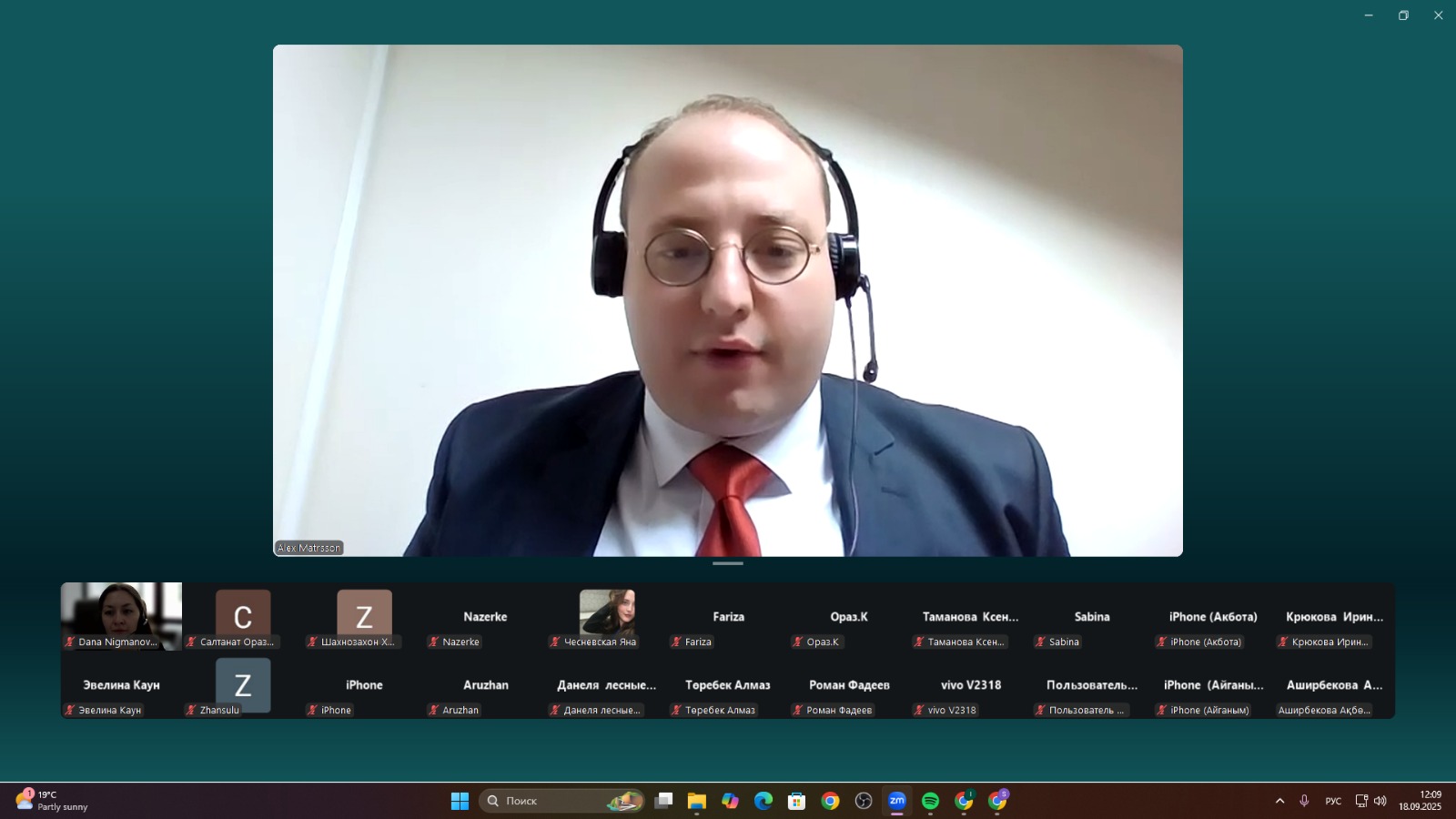This screenshot has height=819, width=1456.
Task: Click the Copilot taskbar icon
Action: (x=730, y=801)
